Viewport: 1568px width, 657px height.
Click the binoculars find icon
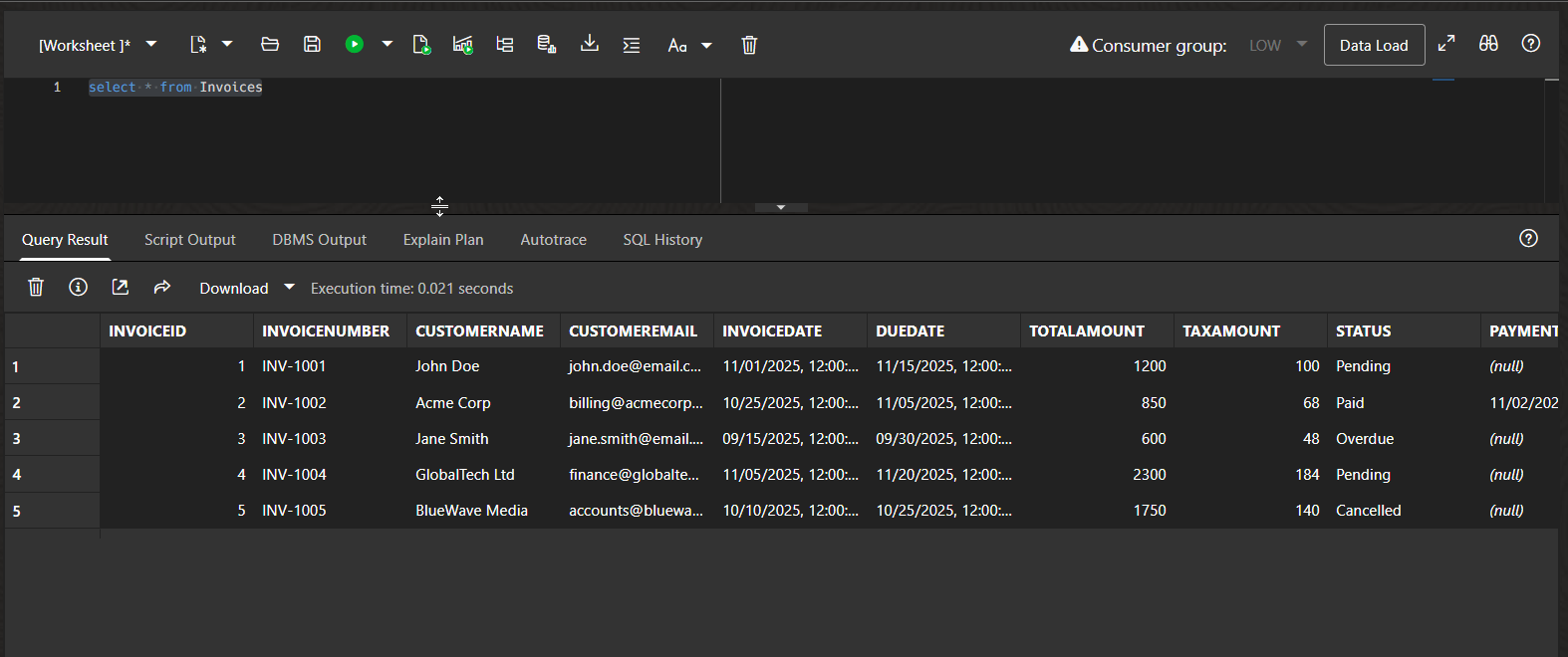click(x=1488, y=43)
